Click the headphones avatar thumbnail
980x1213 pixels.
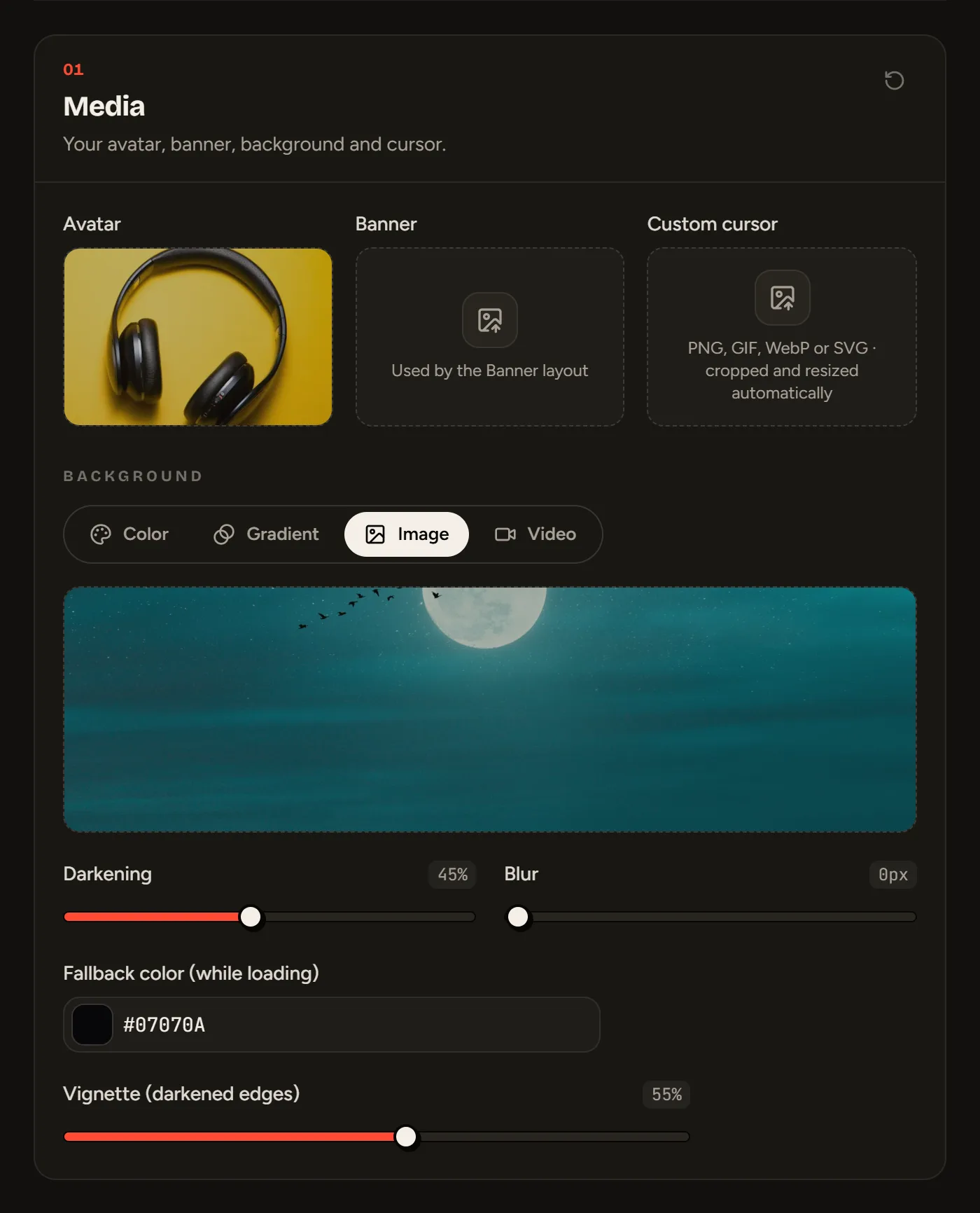coord(198,337)
